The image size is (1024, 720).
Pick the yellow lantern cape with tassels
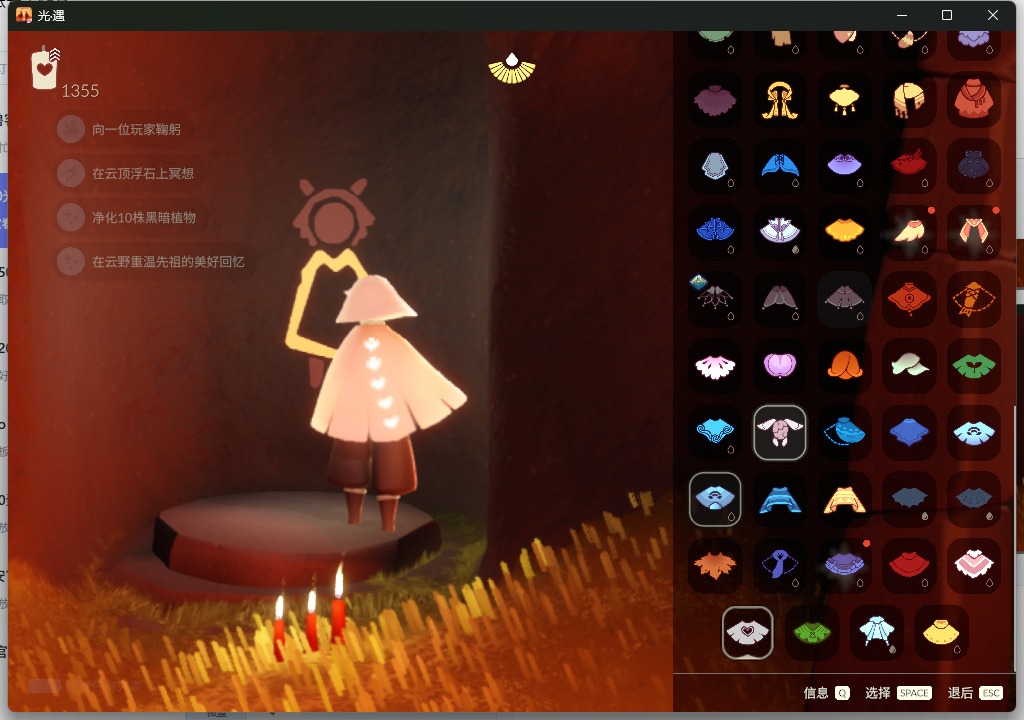pyautogui.click(x=844, y=99)
